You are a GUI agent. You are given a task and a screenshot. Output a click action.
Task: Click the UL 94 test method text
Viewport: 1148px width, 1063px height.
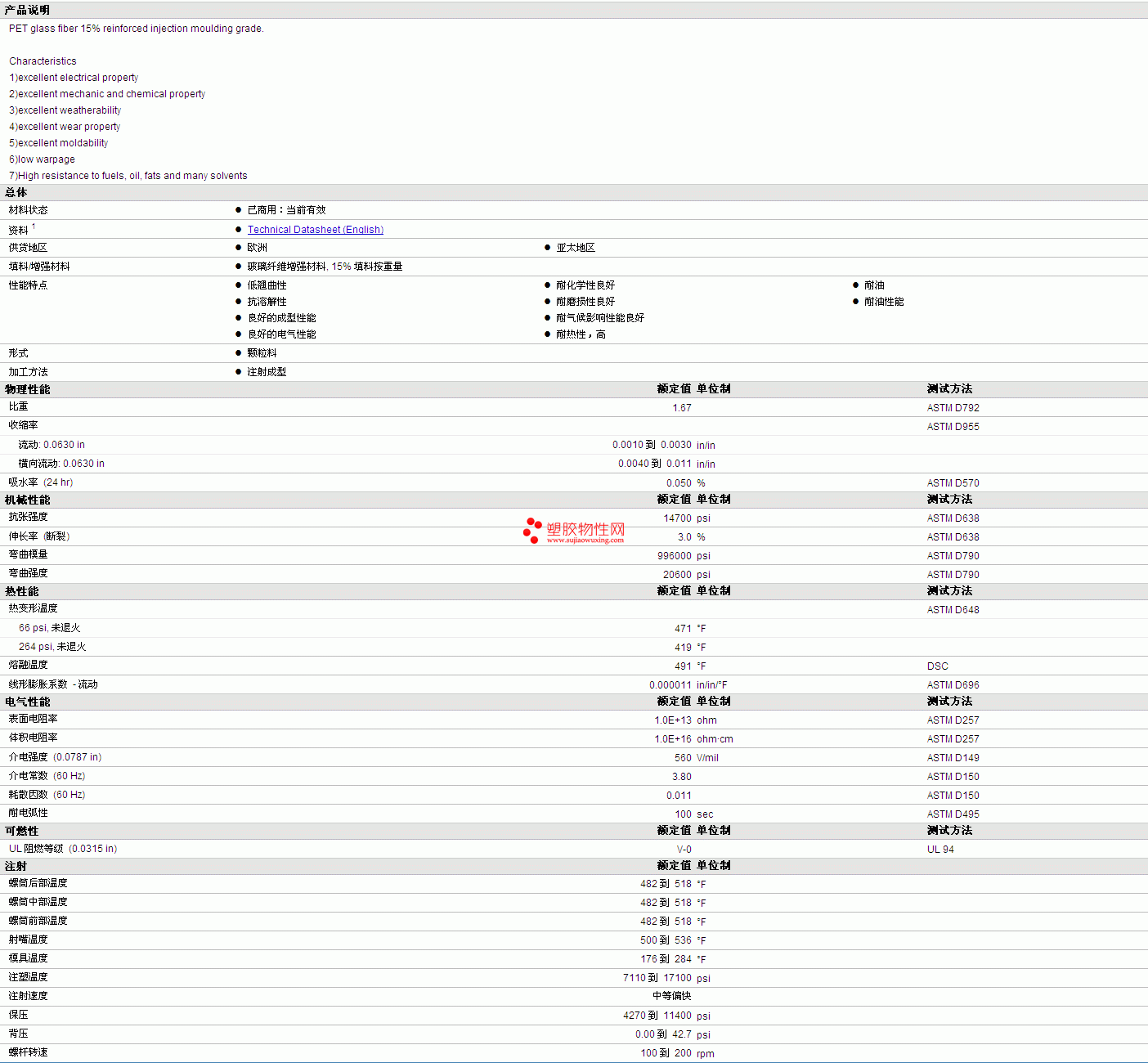click(x=939, y=850)
